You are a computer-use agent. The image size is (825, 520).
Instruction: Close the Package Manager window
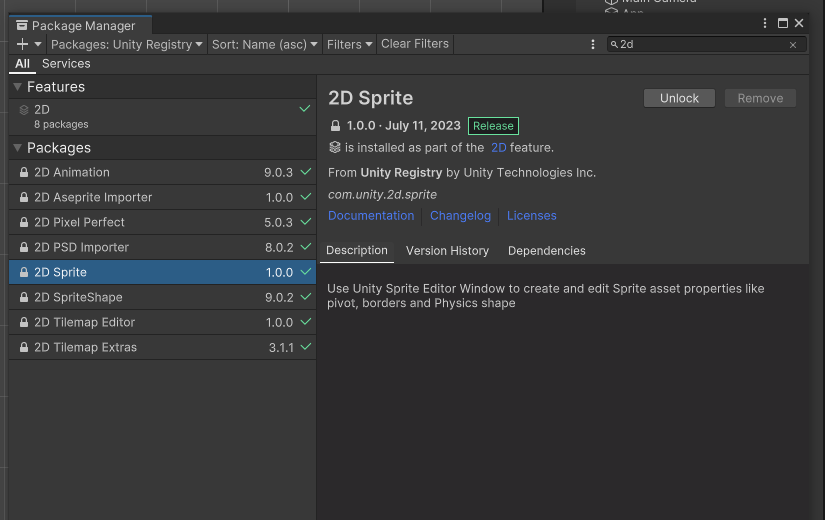coord(799,23)
